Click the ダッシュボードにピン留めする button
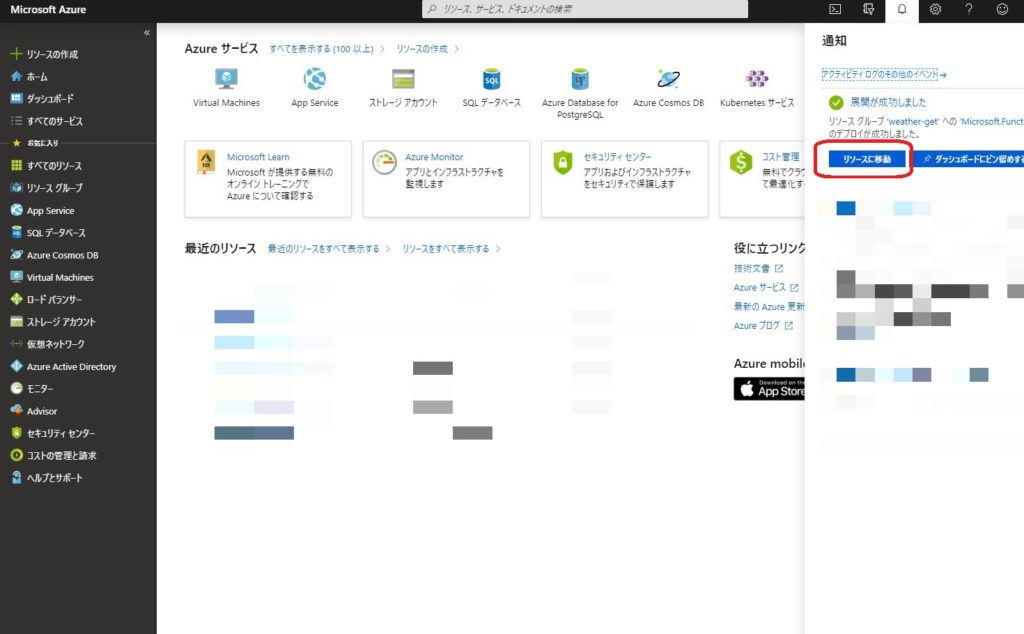1024x634 pixels. coord(969,159)
